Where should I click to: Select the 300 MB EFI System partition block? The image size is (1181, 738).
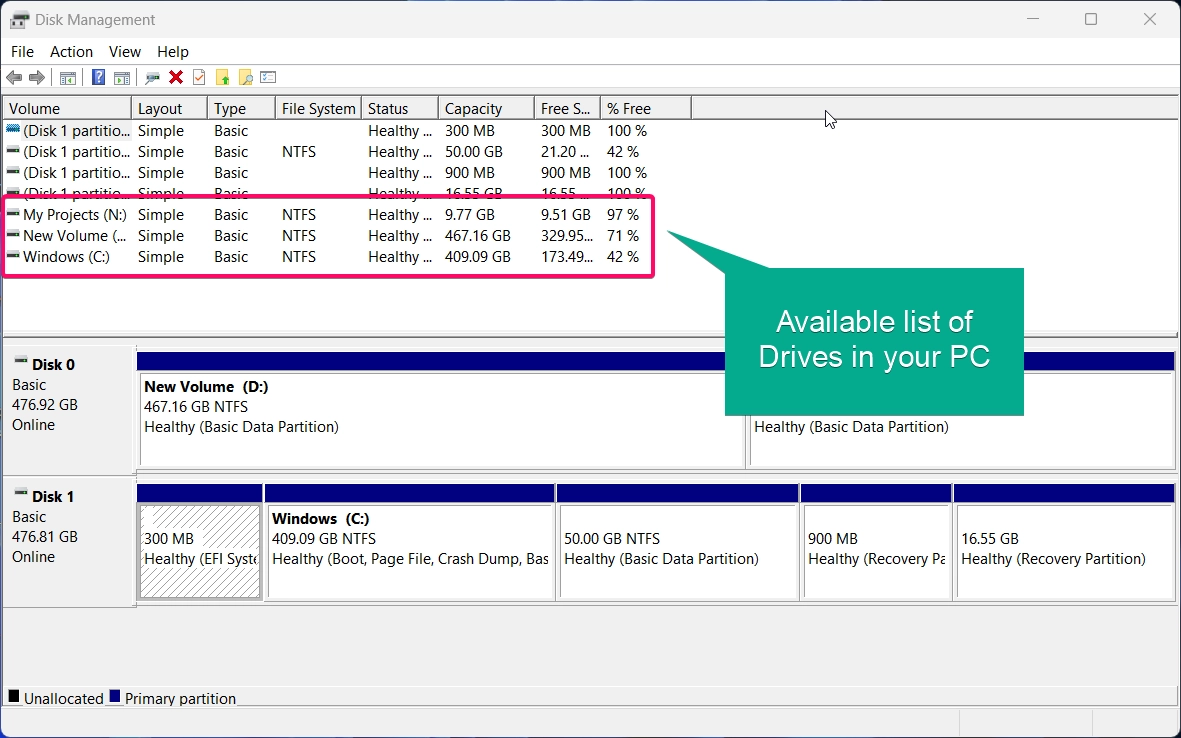click(x=200, y=551)
